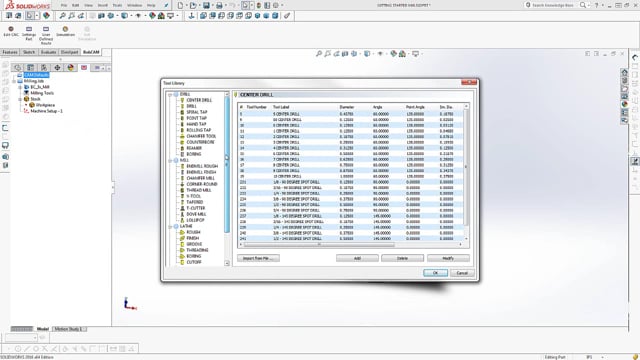Click the Add button in Tool Library
The width and height of the screenshot is (640, 360).
[x=357, y=258]
